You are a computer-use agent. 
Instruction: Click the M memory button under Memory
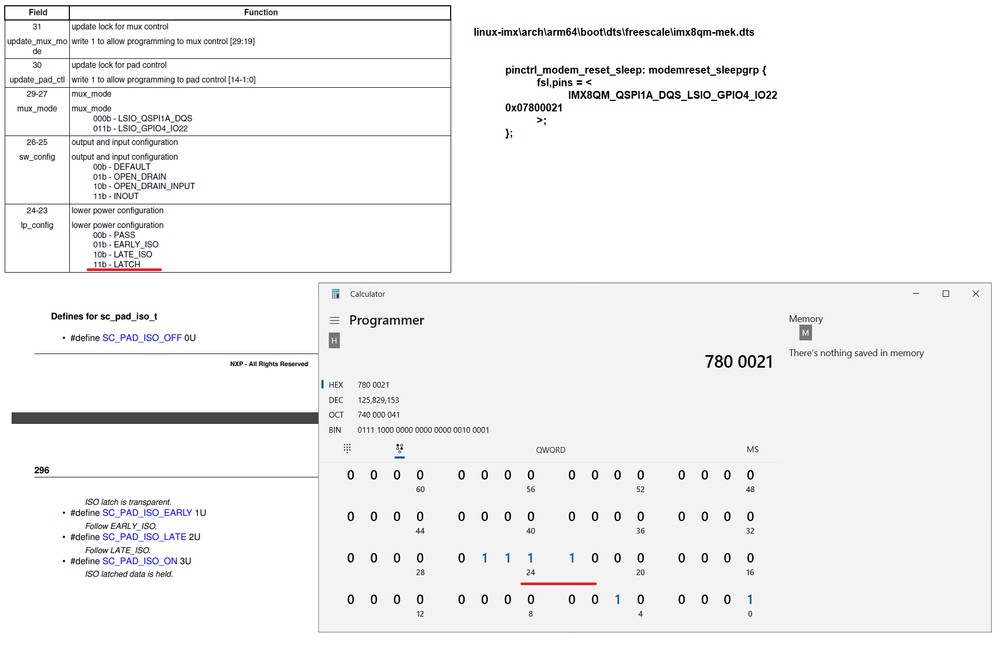pos(805,332)
